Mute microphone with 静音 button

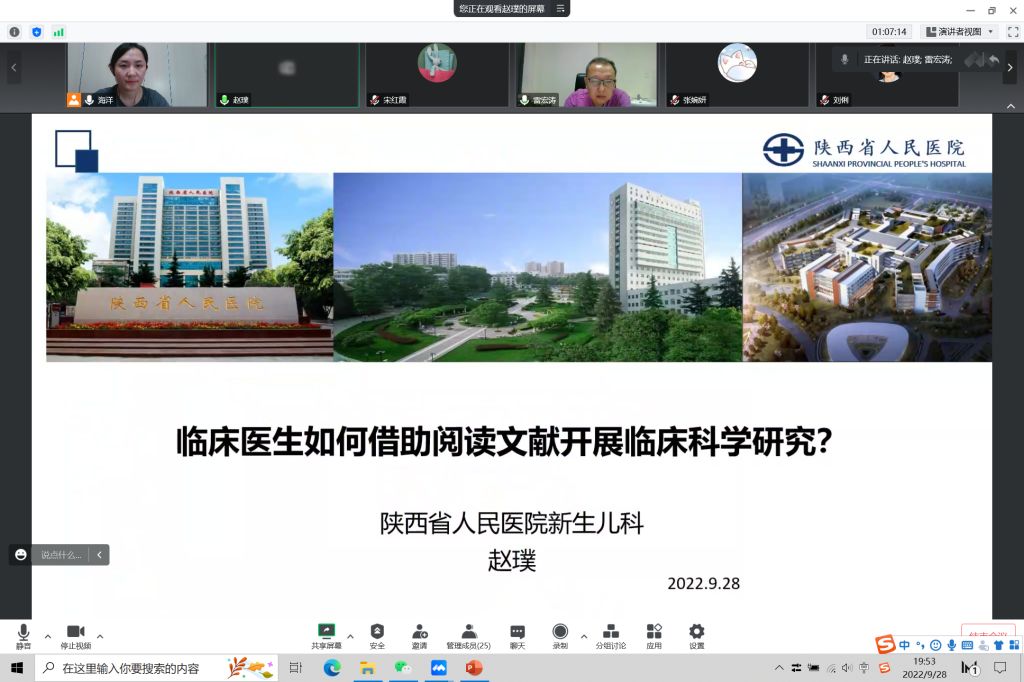[23, 634]
